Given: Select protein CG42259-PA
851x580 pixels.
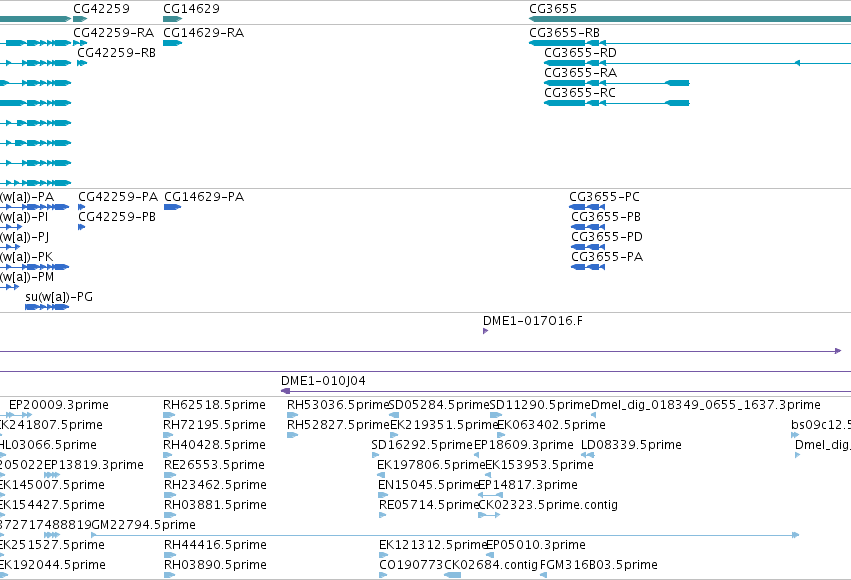Looking at the screenshot, I should pos(118,196).
